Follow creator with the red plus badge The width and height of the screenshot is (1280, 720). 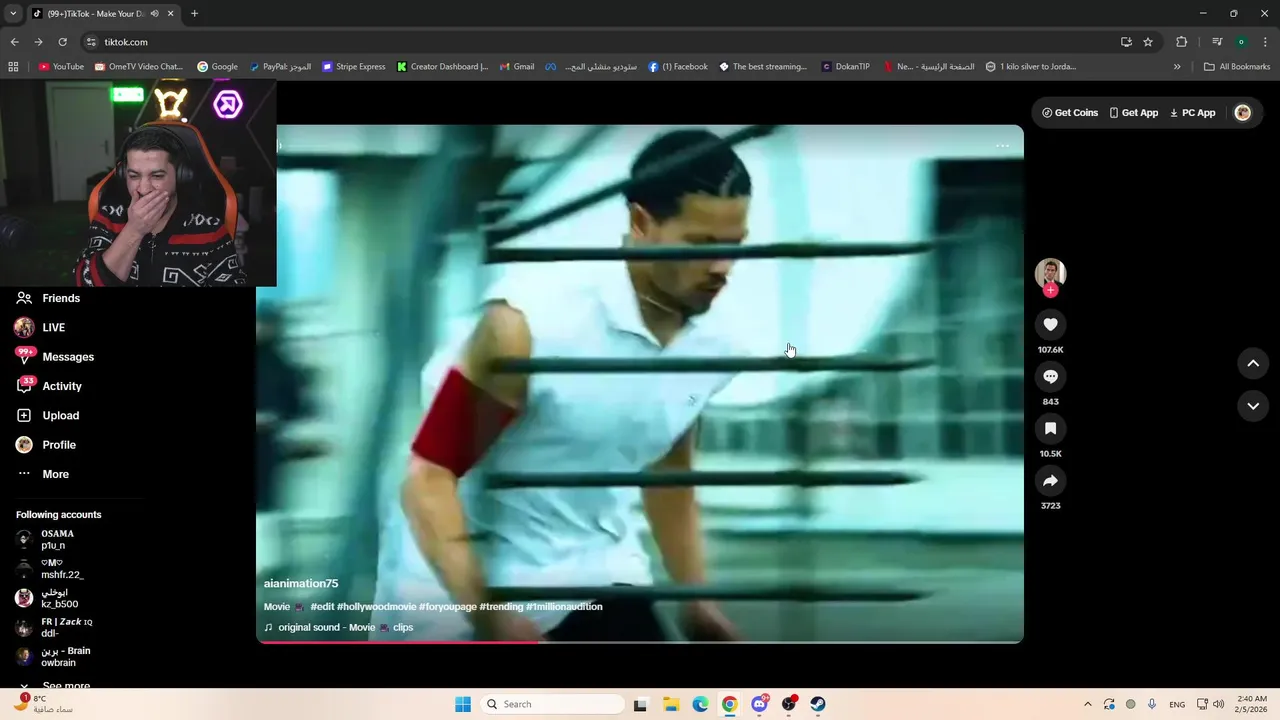[x=1050, y=290]
